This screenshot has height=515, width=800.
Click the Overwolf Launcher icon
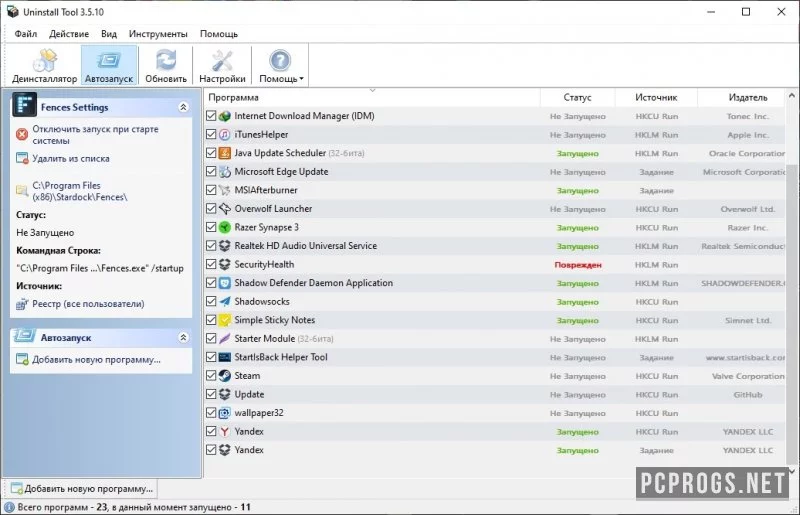pos(224,209)
